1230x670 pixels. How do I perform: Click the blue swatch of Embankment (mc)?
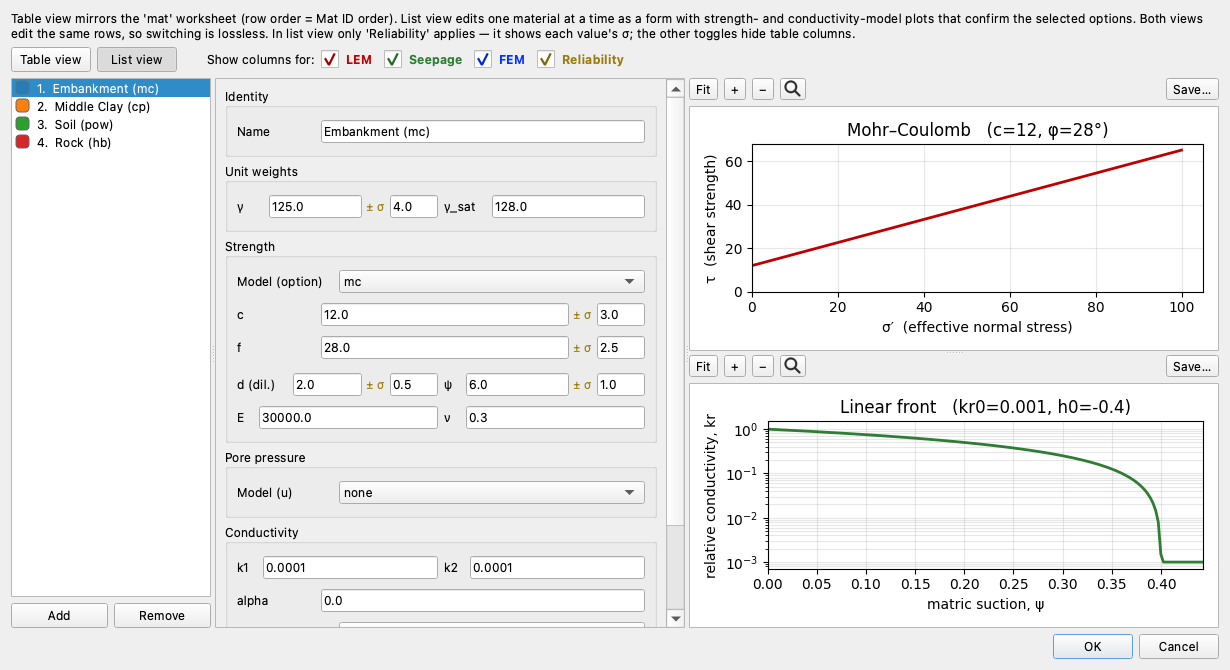tap(22, 88)
